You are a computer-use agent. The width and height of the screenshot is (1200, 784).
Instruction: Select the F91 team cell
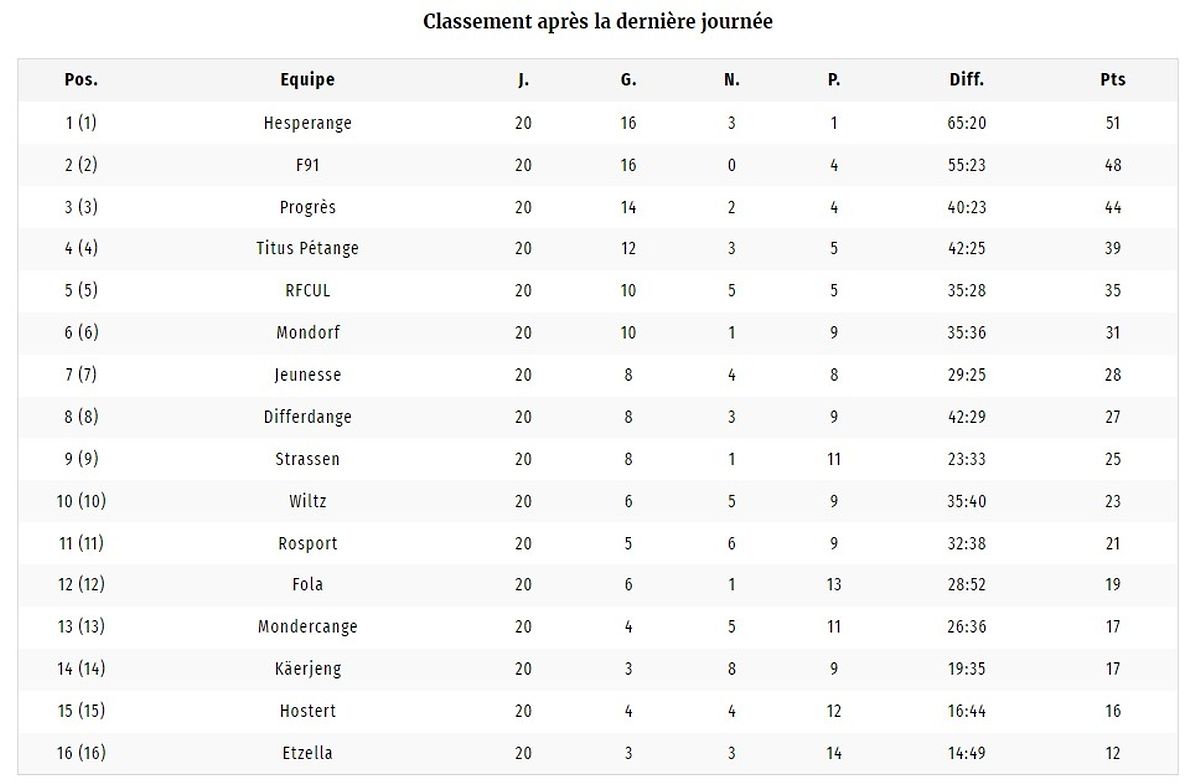click(307, 166)
